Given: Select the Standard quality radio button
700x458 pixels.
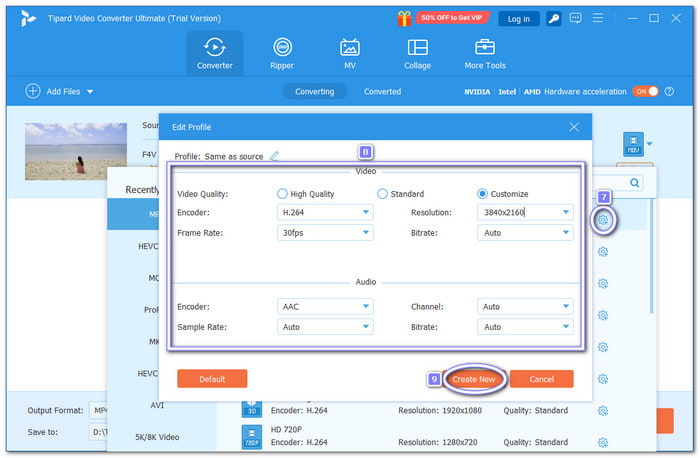Looking at the screenshot, I should coord(382,194).
